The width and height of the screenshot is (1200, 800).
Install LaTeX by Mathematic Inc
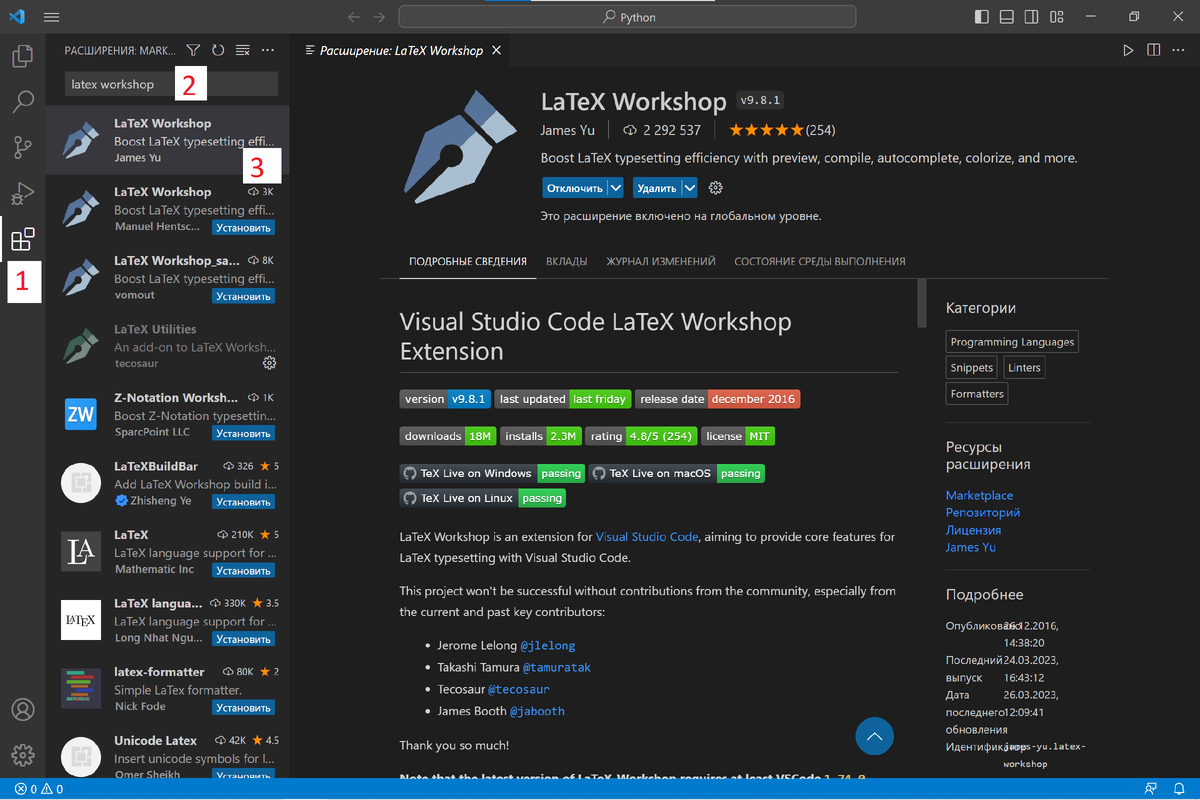click(x=244, y=571)
